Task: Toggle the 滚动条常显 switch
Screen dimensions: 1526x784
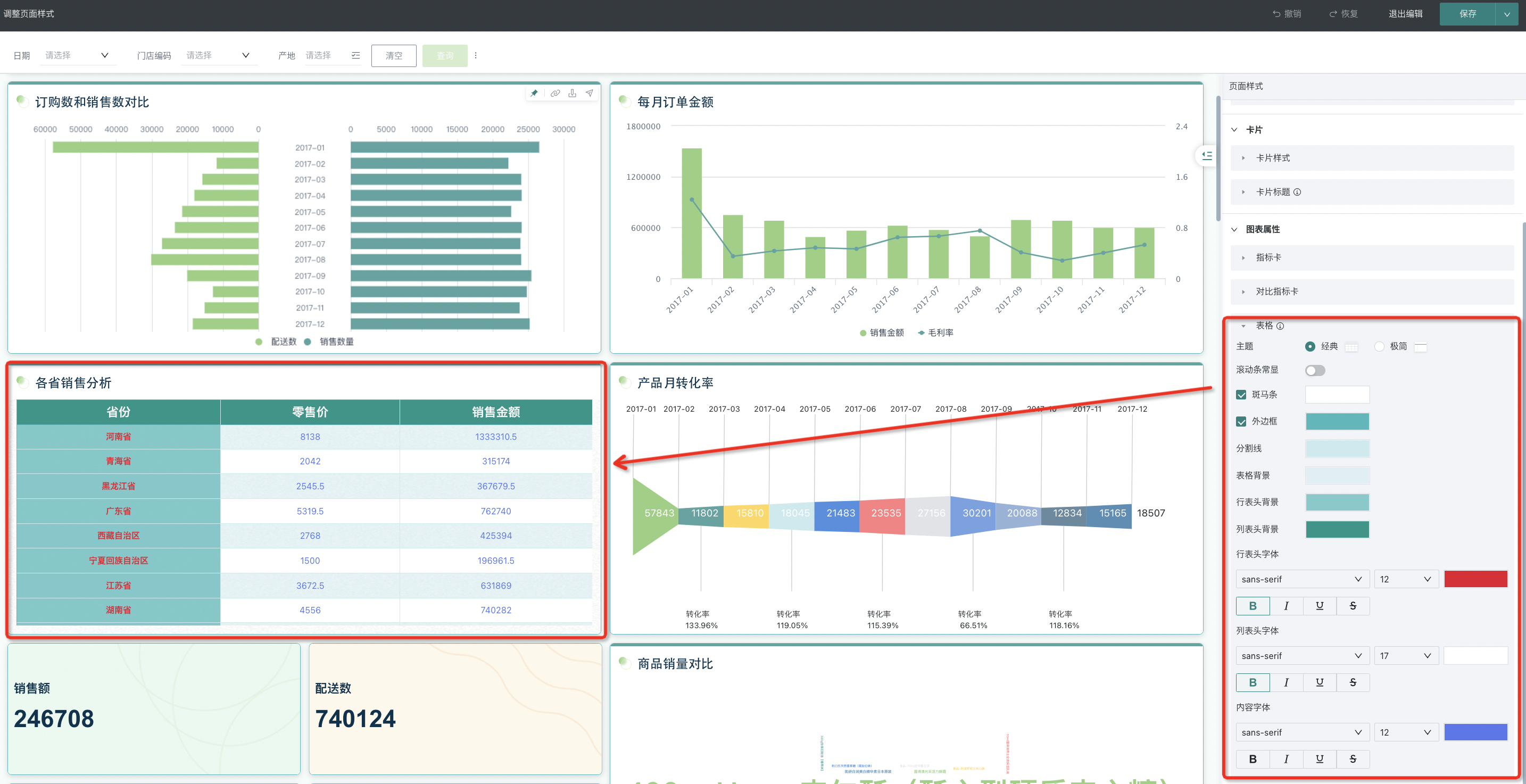Action: 1315,370
